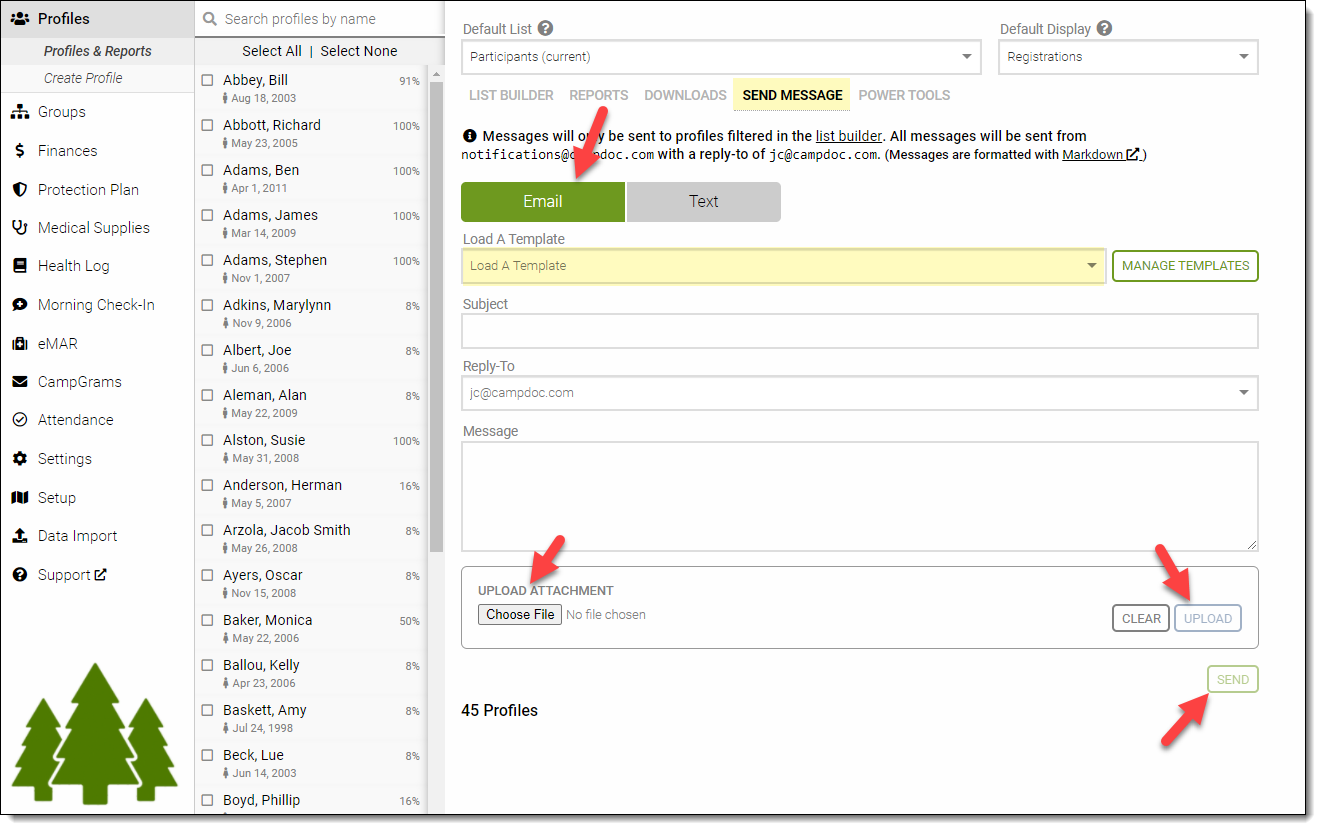
Task: Check the box for Abbey, Bill
Action: [x=207, y=80]
